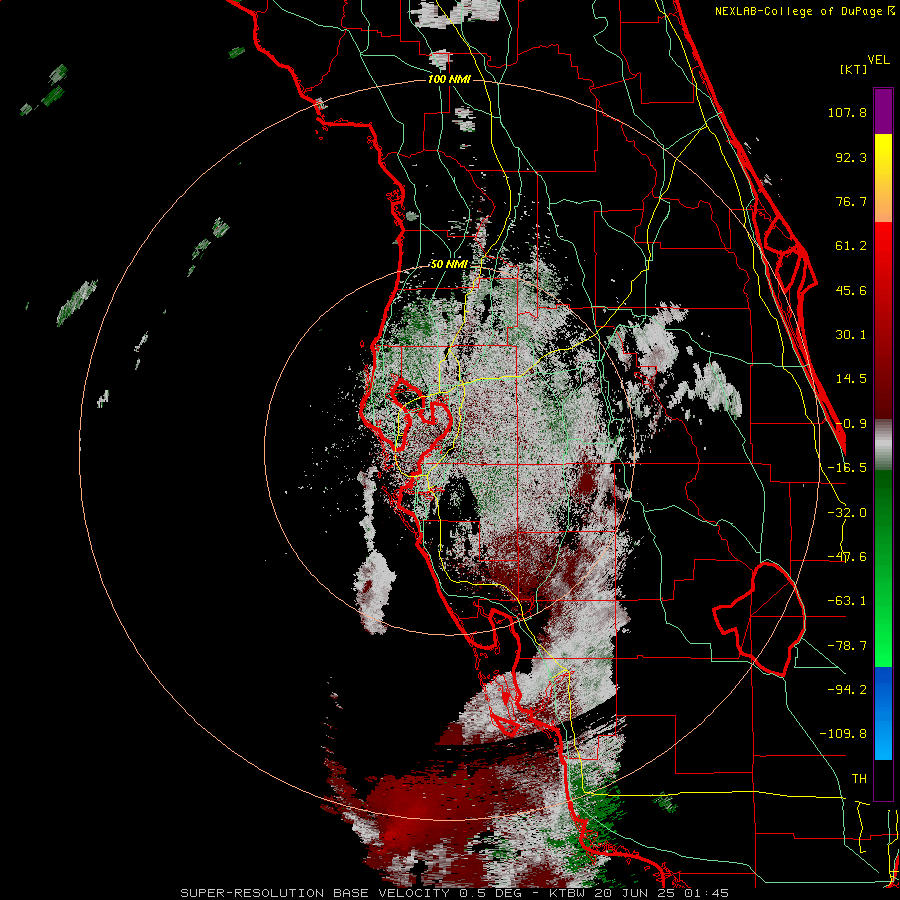Click the 14.5 velocity scale value
Screen dimensions: 900x900
tap(851, 379)
